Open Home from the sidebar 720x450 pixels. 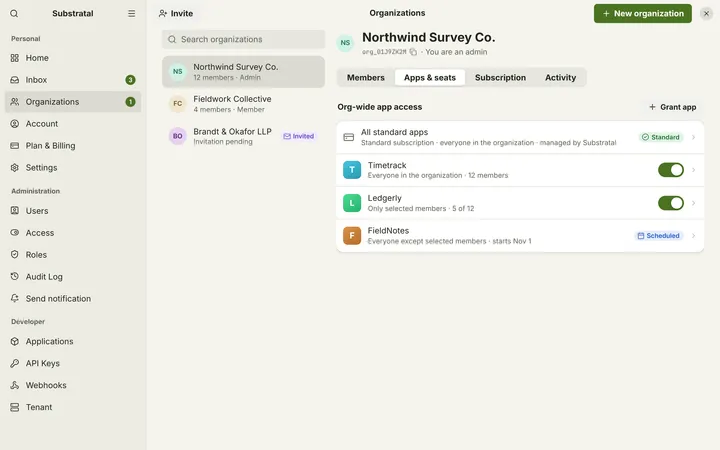(x=73, y=58)
